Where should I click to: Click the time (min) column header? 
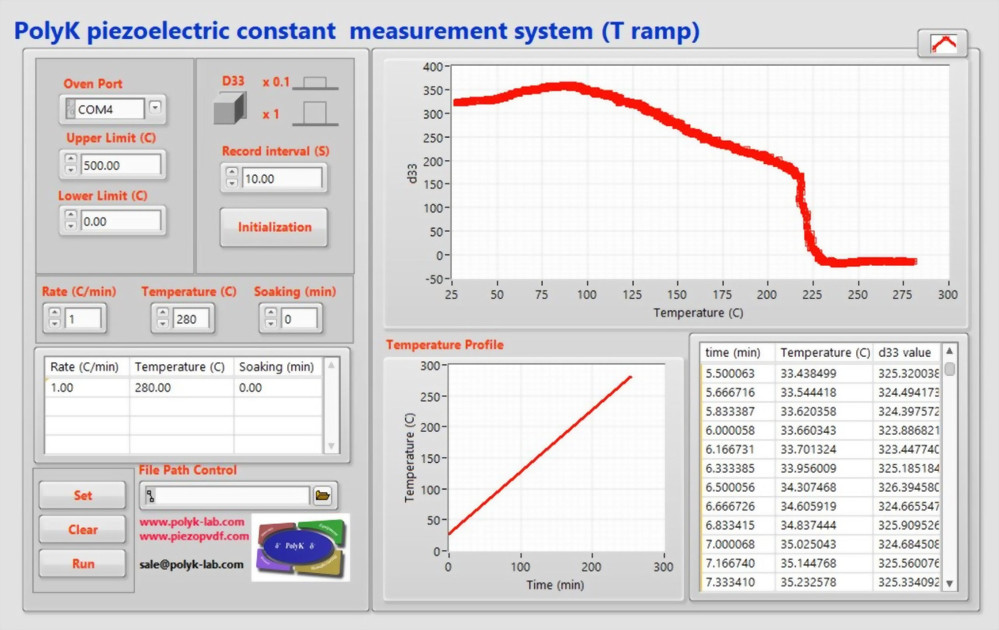click(x=738, y=352)
